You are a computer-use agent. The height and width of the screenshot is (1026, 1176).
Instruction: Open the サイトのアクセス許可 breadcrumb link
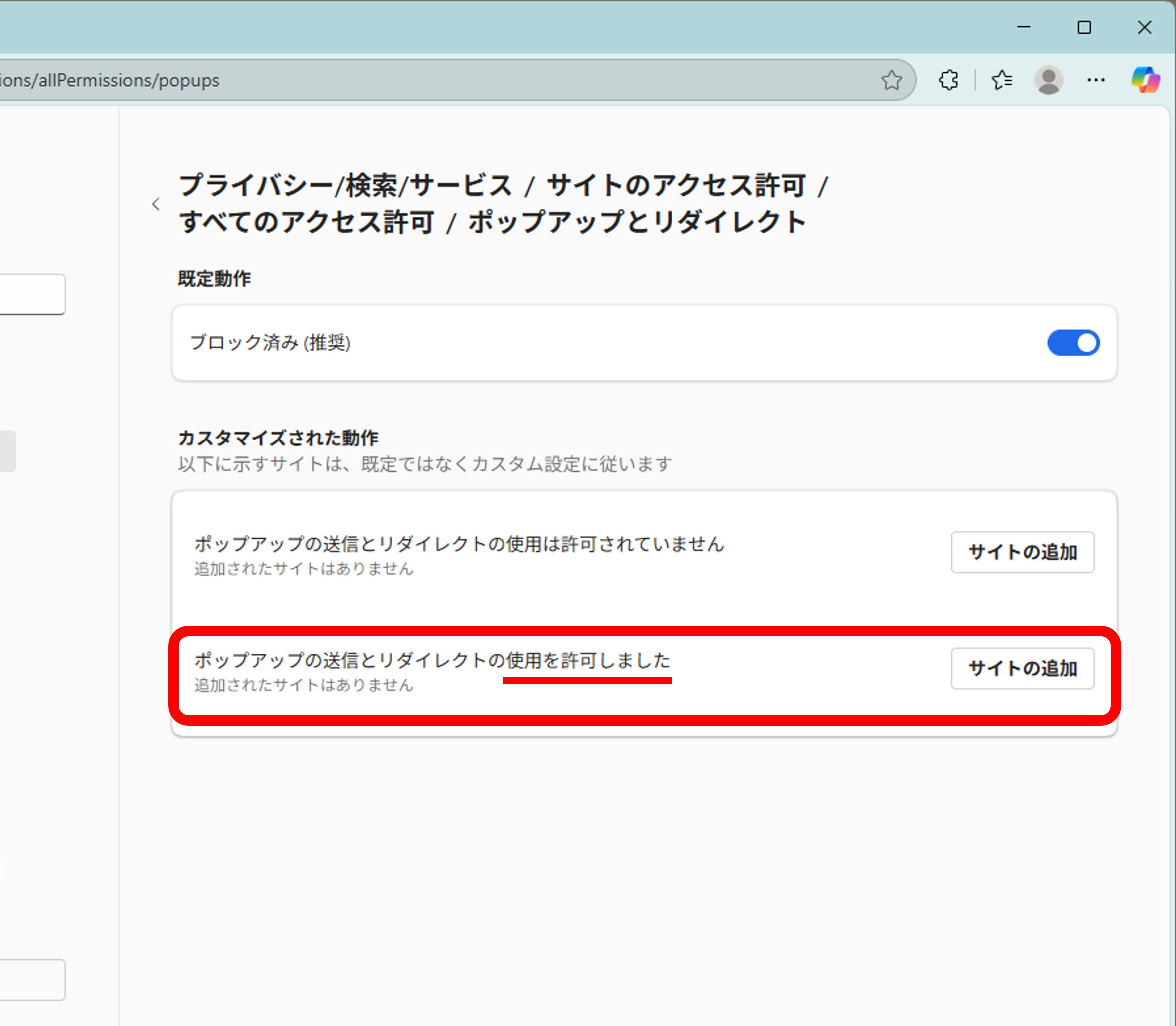(676, 186)
